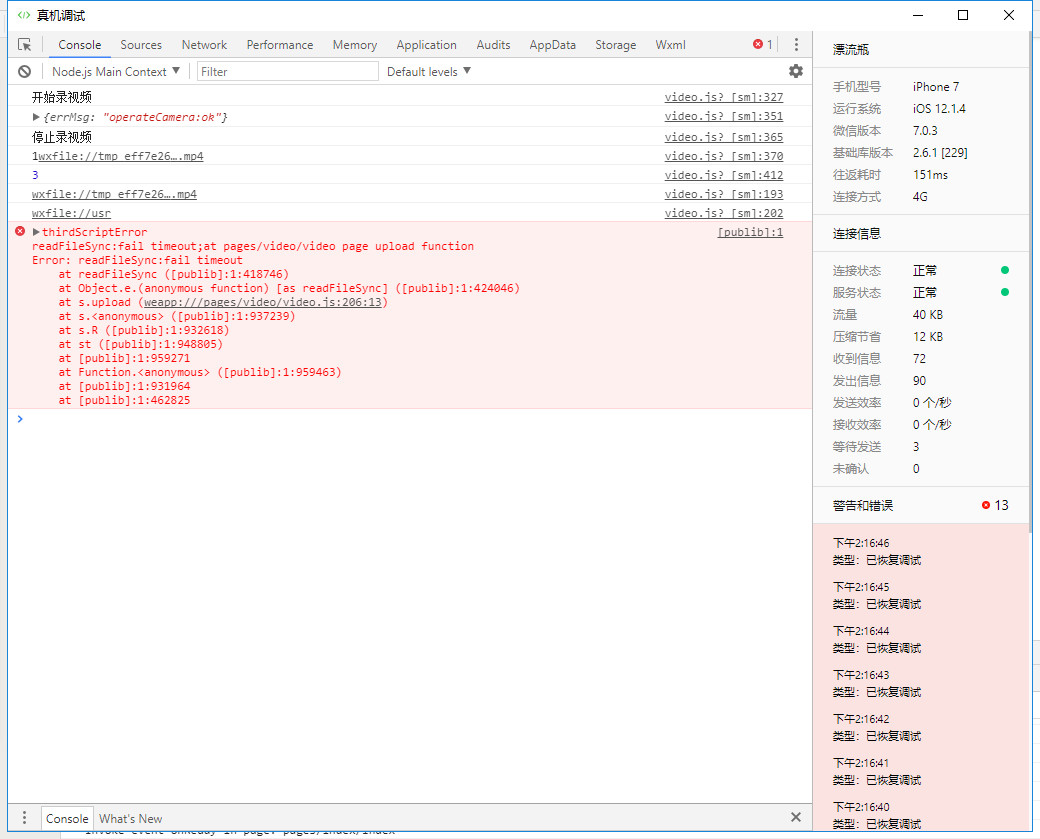1040x839 pixels.
Task: Click the inspect element selector icon
Action: (25, 45)
